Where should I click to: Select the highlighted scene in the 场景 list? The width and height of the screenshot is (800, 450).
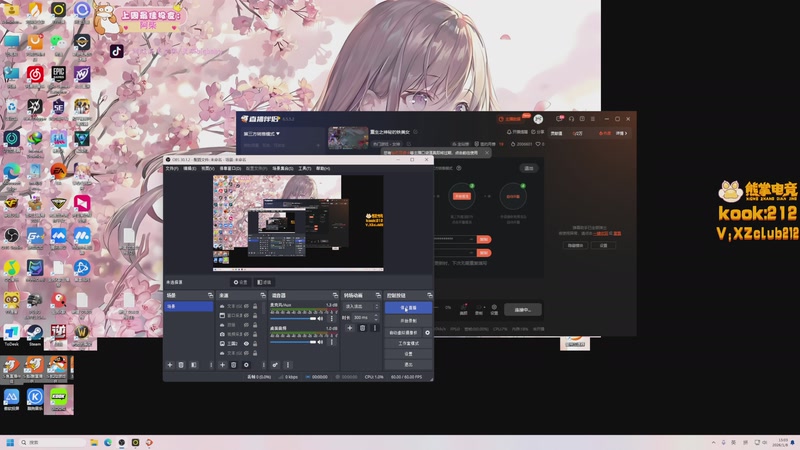[x=188, y=306]
